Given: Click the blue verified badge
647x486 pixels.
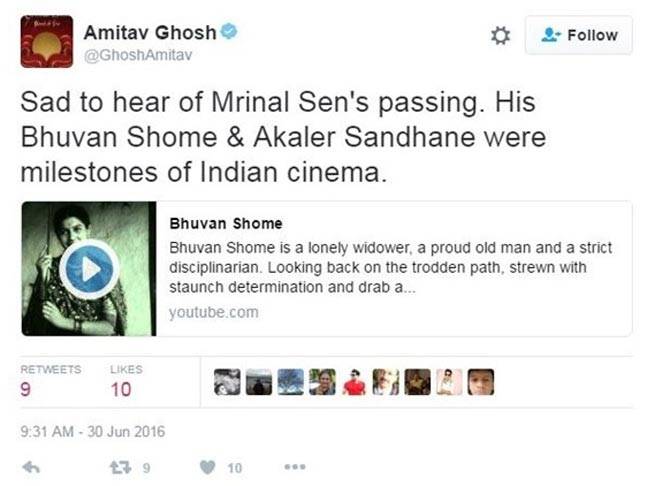Looking at the screenshot, I should [x=229, y=32].
